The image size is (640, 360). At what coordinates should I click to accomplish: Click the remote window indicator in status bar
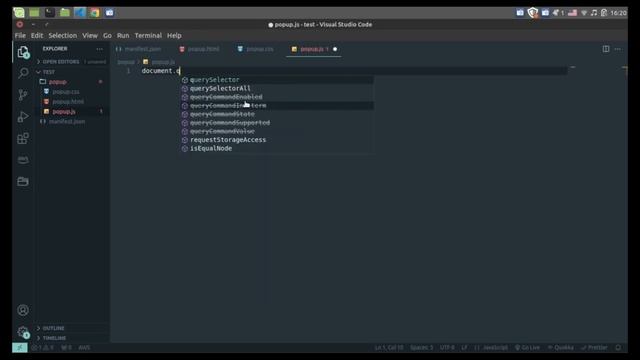(20, 348)
